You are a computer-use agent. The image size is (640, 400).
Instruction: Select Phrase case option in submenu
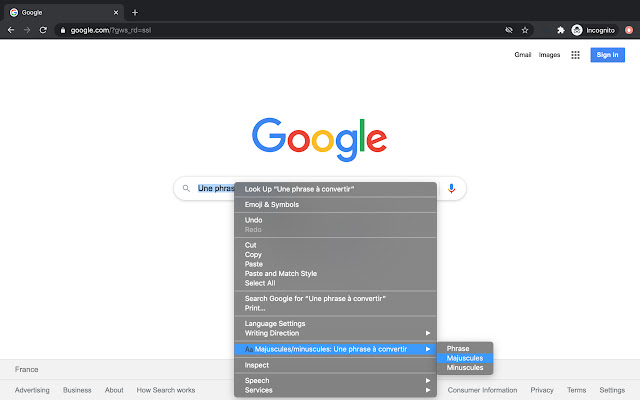465,349
